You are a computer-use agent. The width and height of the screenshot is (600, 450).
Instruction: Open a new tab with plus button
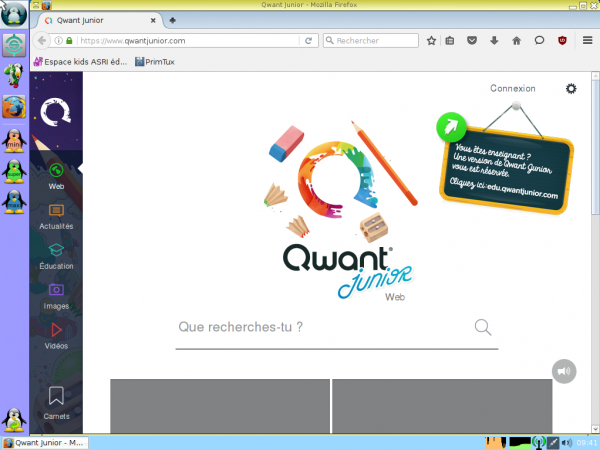[x=173, y=20]
